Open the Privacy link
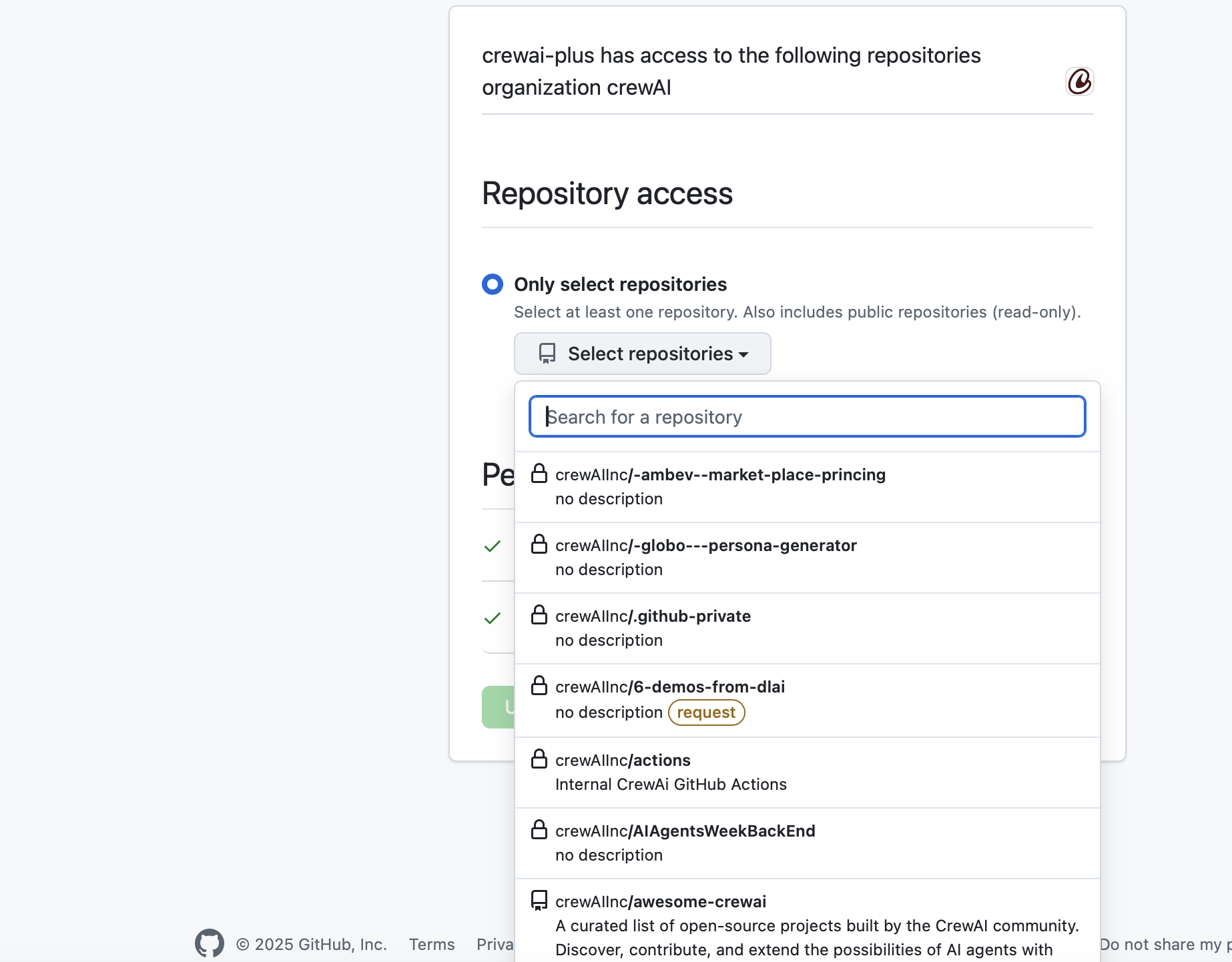 [495, 944]
